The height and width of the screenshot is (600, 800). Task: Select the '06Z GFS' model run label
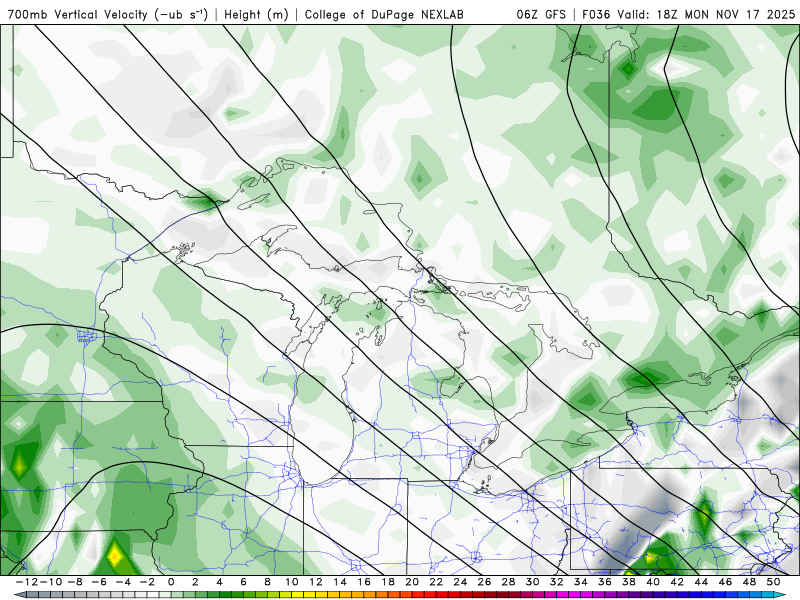tap(541, 15)
